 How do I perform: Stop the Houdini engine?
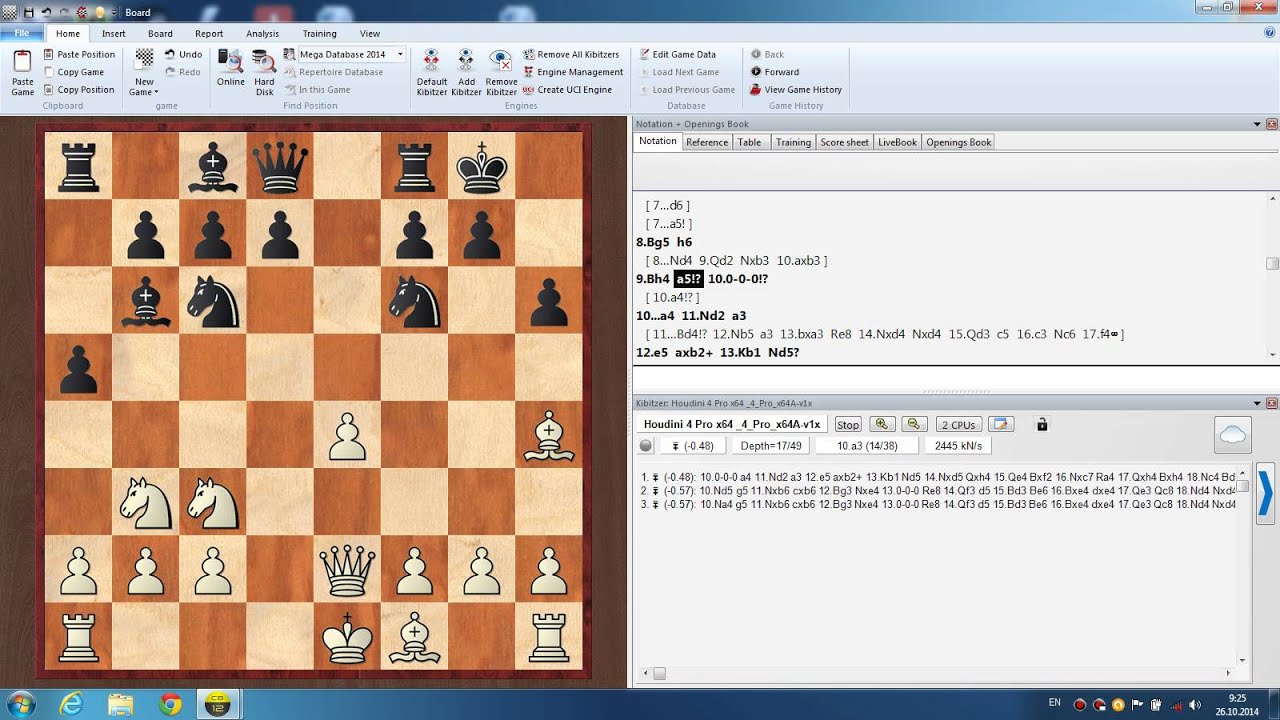848,425
